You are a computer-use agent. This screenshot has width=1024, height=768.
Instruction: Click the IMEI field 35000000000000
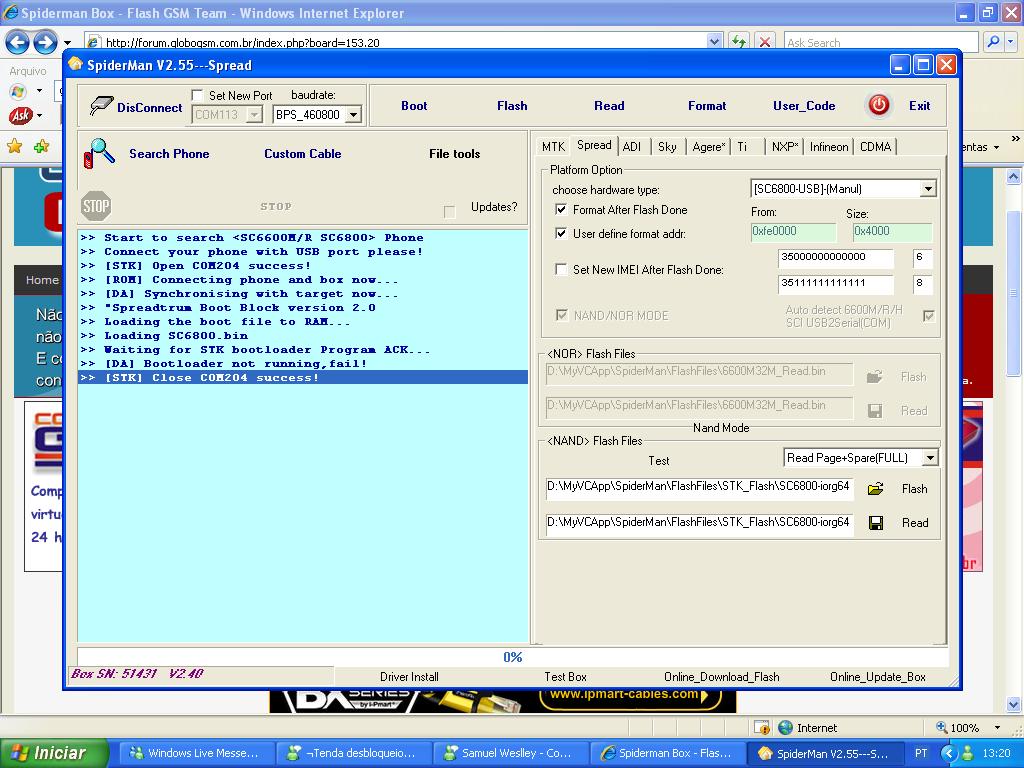(835, 258)
